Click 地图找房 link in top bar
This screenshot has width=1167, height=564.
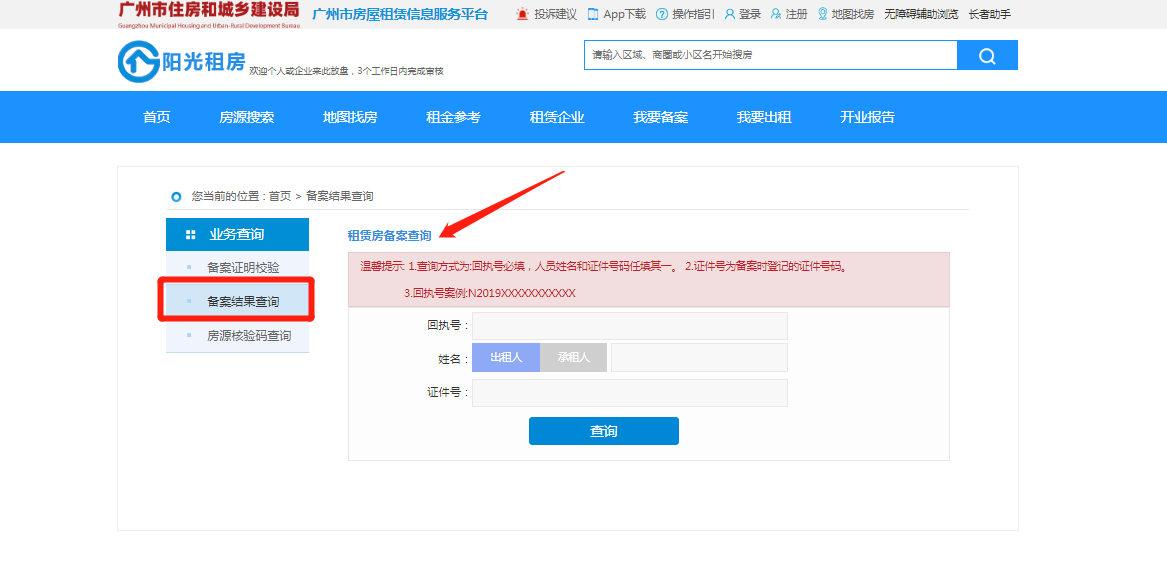[x=853, y=14]
